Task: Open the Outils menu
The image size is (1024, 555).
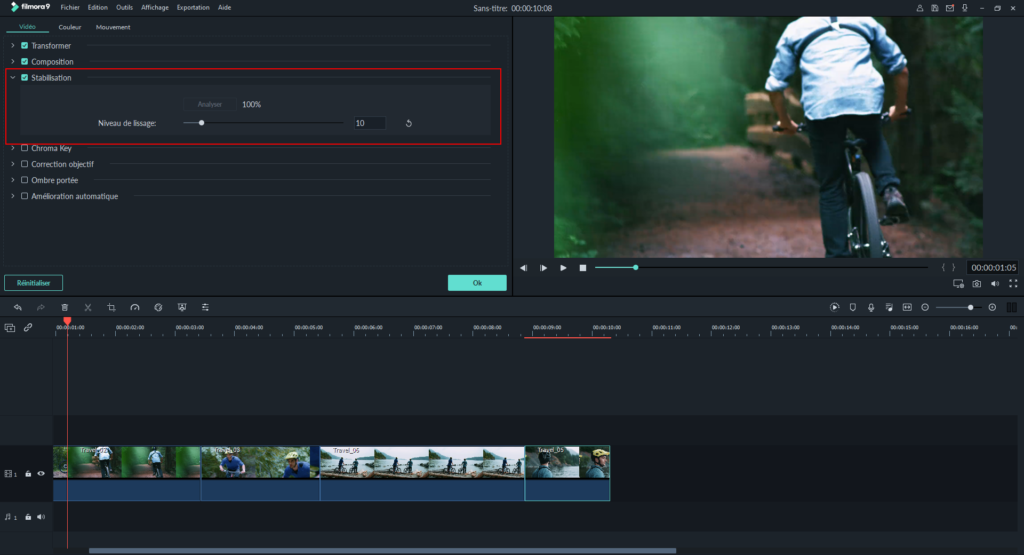Action: coord(124,8)
